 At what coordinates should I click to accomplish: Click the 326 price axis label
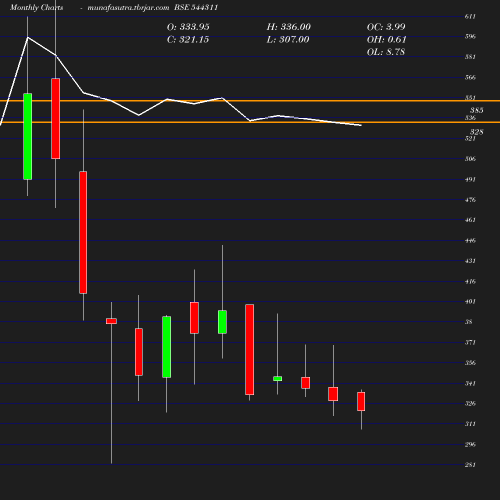click(470, 403)
